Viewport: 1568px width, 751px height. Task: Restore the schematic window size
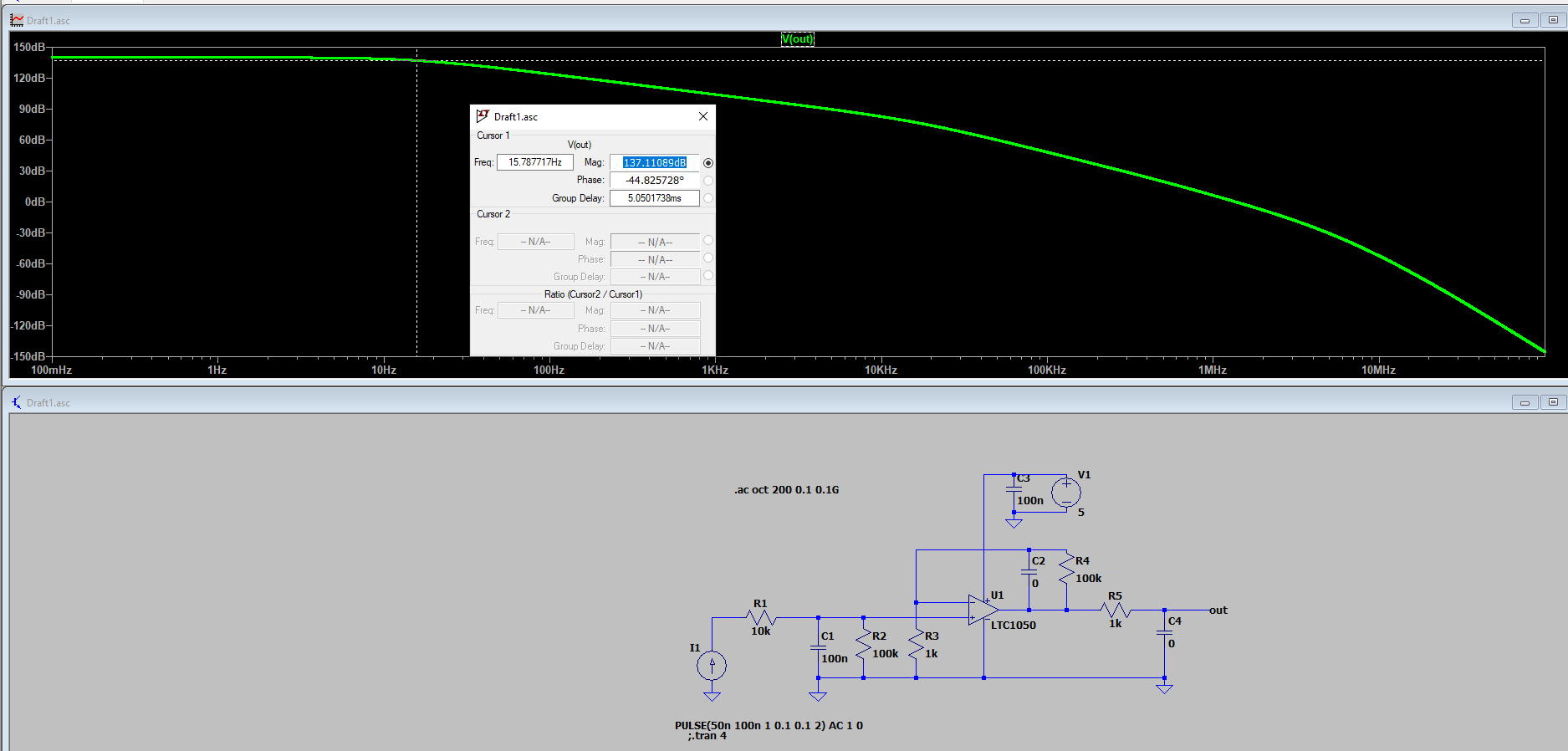coord(1553,402)
